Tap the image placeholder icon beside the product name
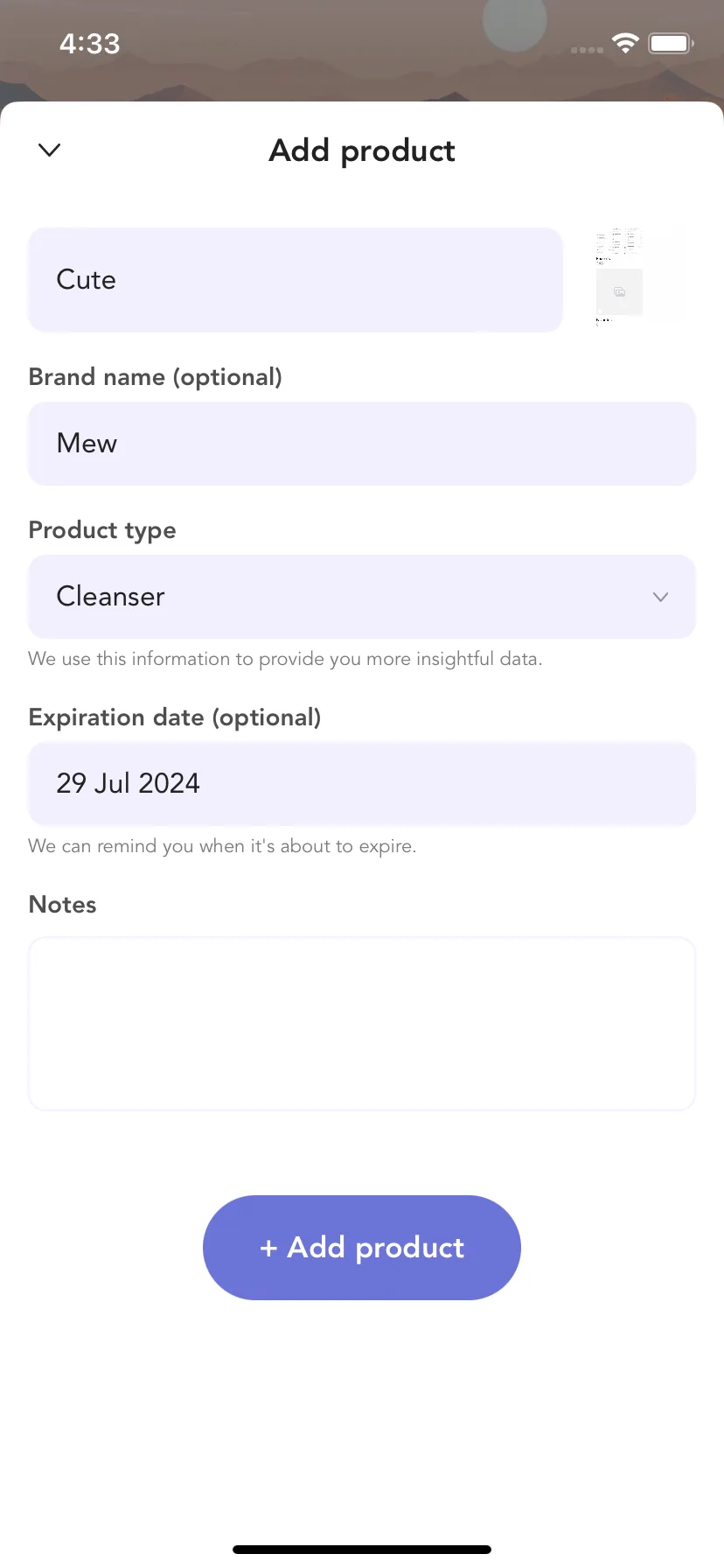This screenshot has width=724, height=1568. click(x=619, y=292)
